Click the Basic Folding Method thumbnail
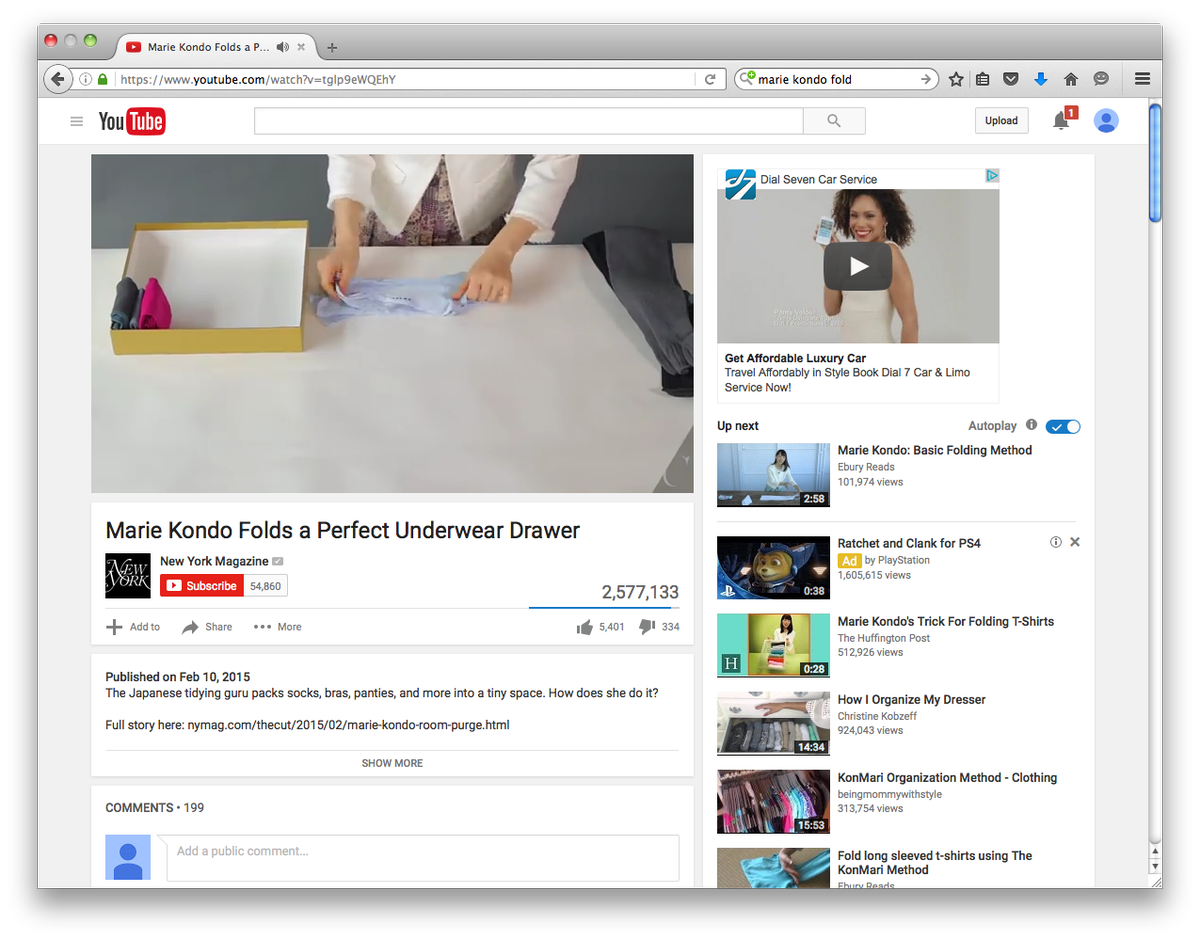This screenshot has width=1200, height=940. pyautogui.click(x=773, y=475)
